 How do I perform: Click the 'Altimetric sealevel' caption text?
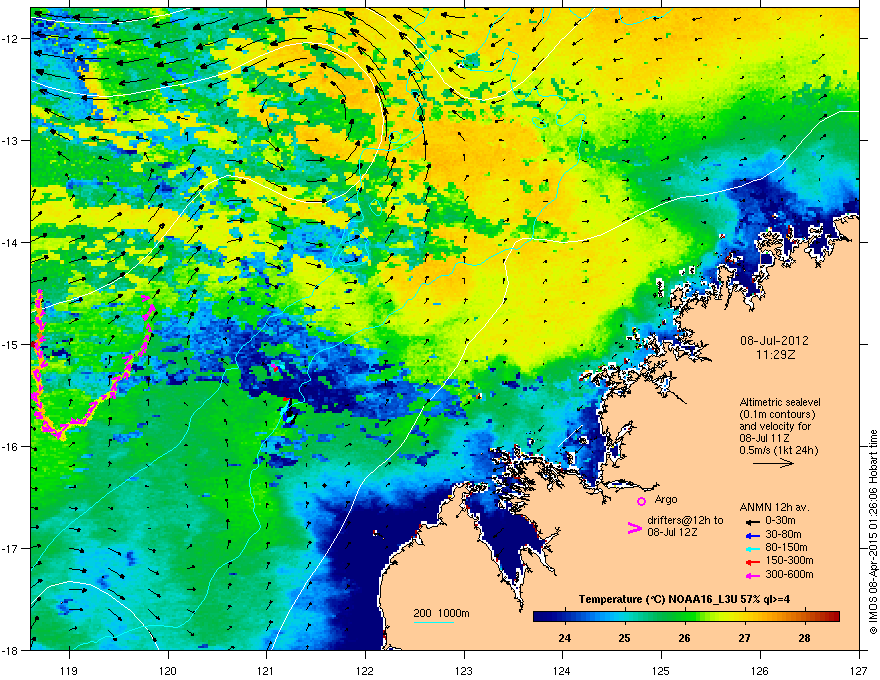coord(780,402)
